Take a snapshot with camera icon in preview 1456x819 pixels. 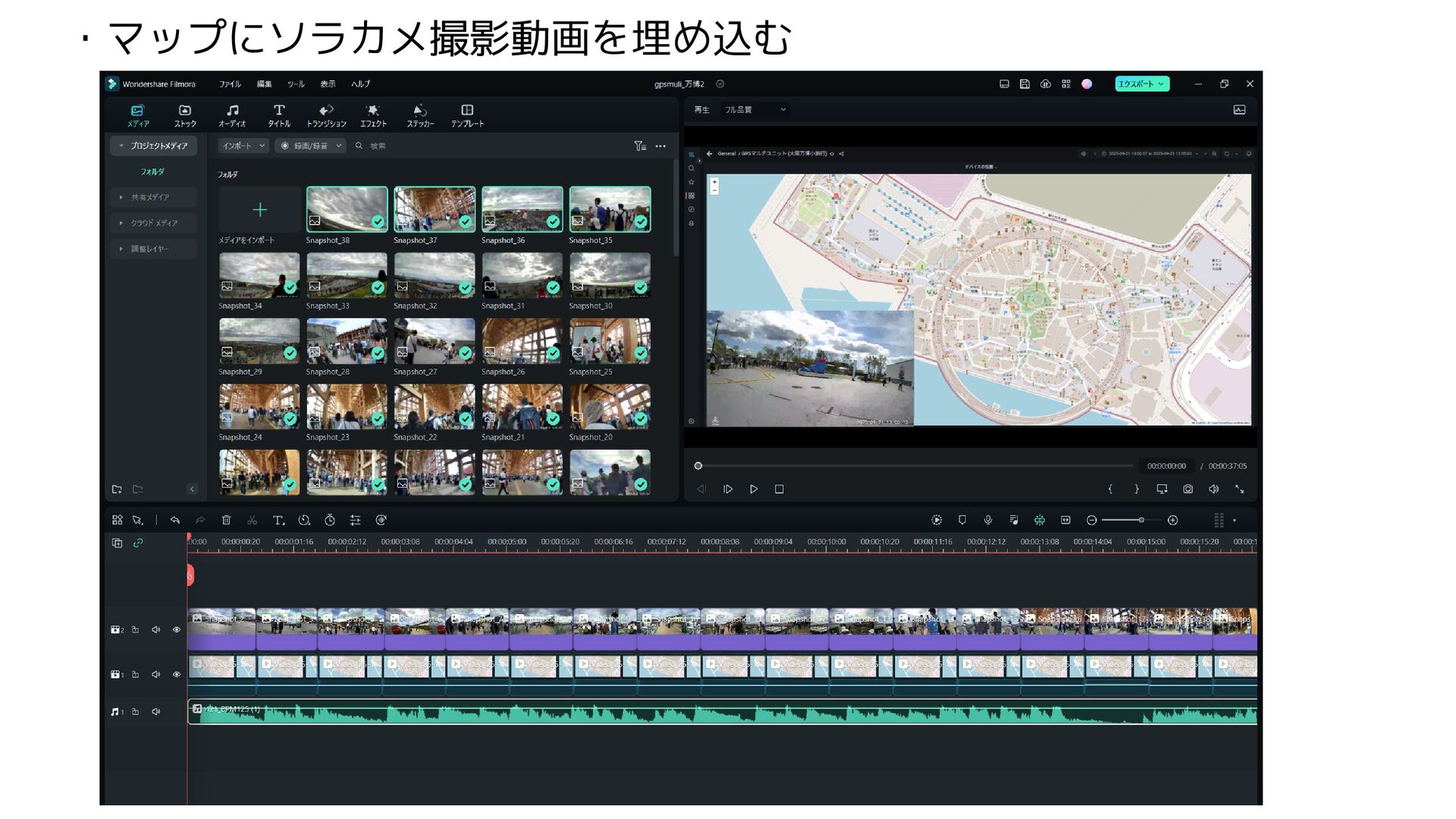coord(1188,489)
